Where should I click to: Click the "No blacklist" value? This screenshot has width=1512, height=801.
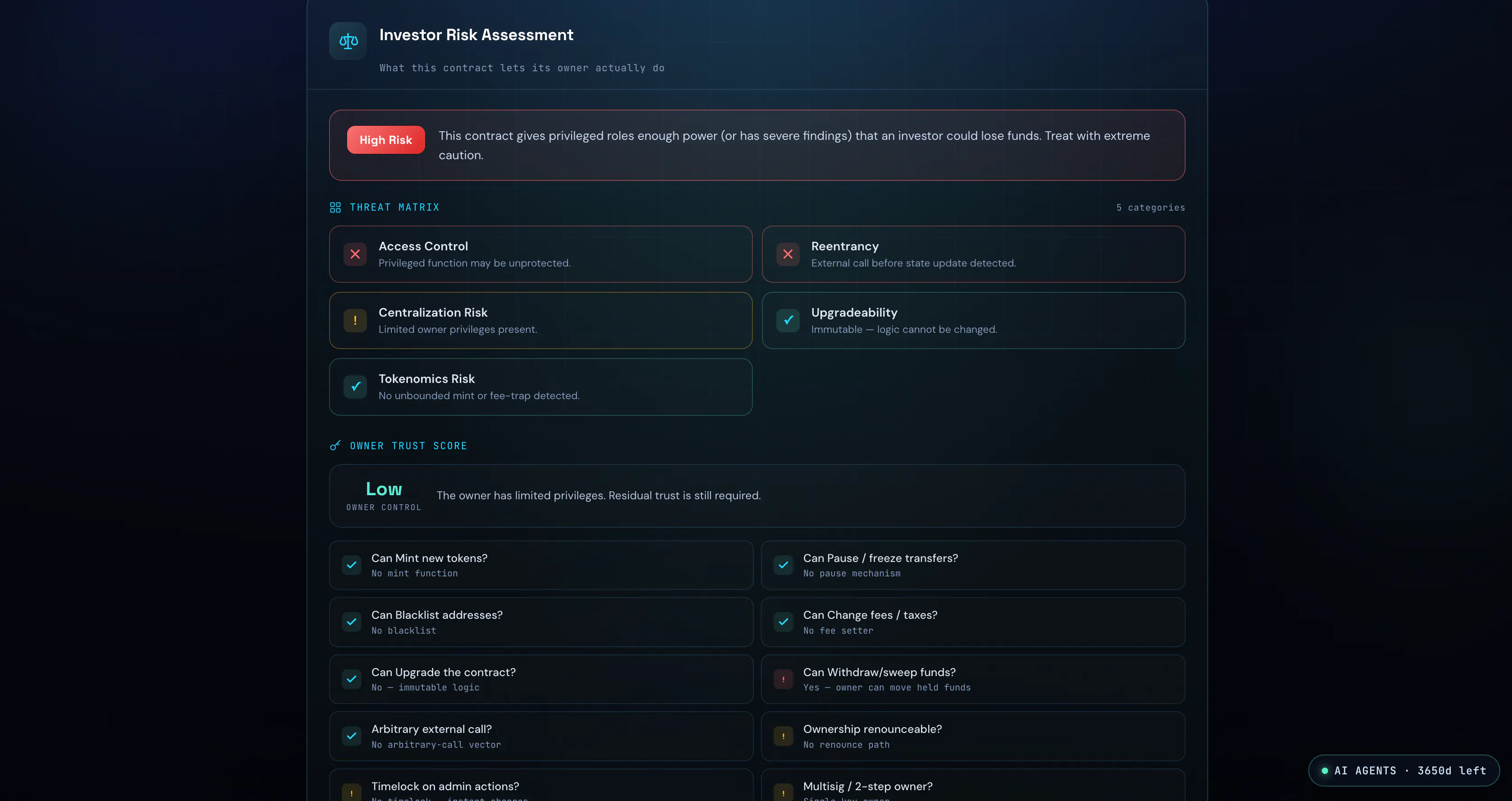point(404,631)
